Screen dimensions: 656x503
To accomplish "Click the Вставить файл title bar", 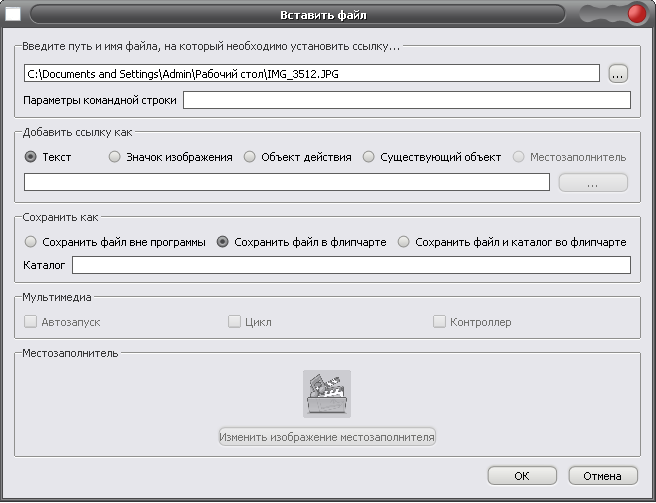I will pos(298,15).
